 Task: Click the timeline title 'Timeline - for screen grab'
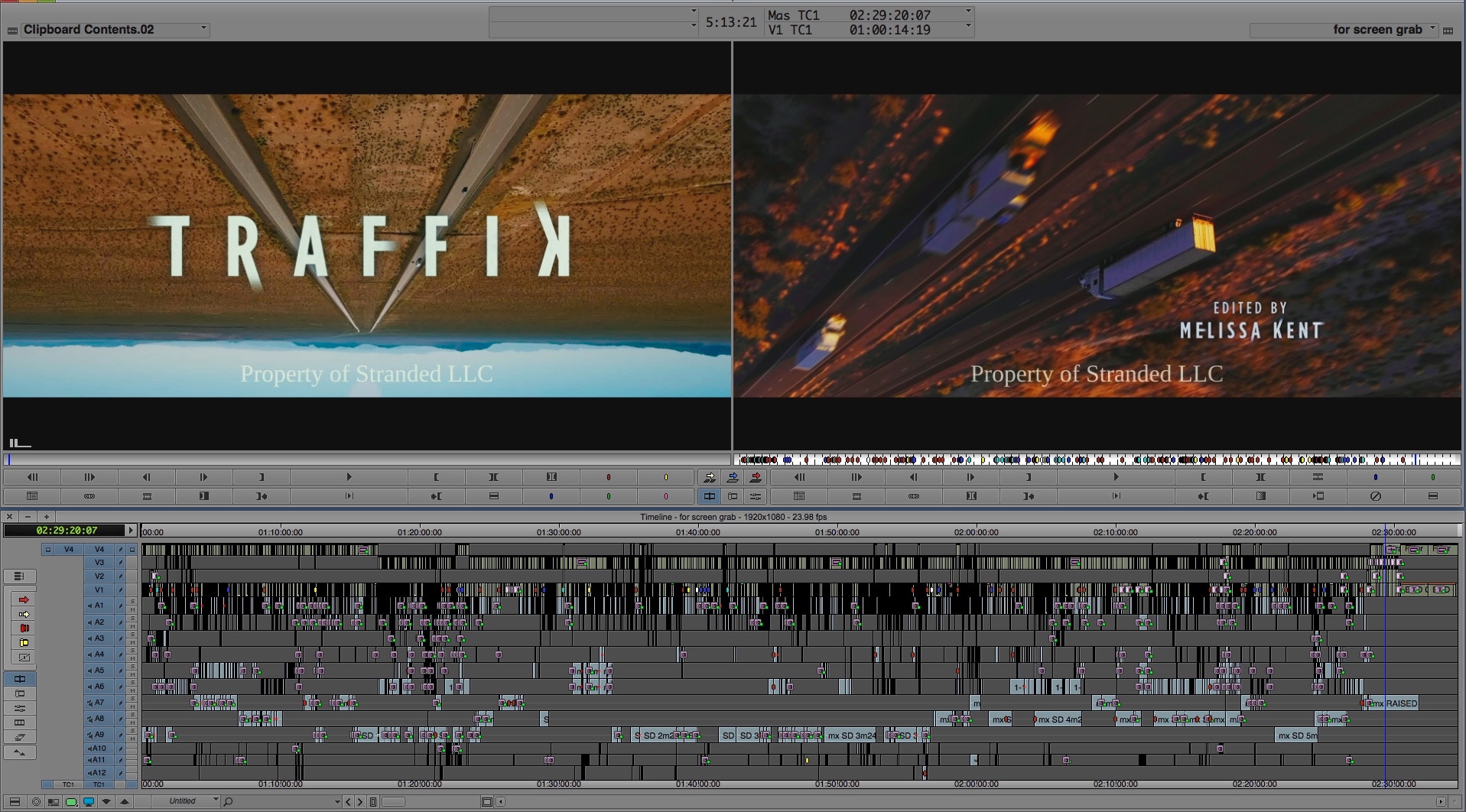733,517
